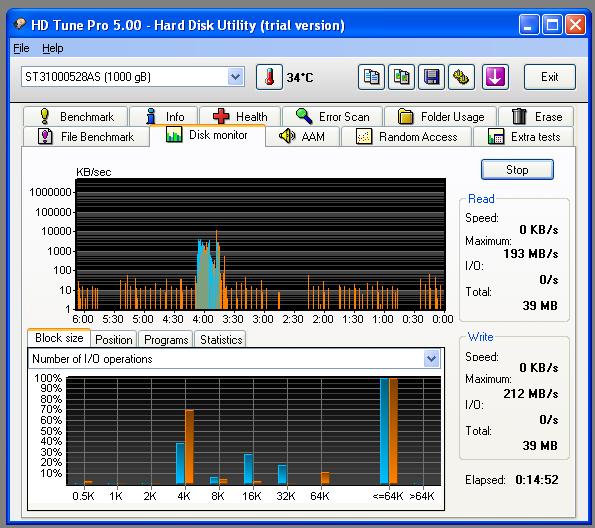The width and height of the screenshot is (595, 528).
Task: Select the Block size sub-tab
Action: [59, 338]
